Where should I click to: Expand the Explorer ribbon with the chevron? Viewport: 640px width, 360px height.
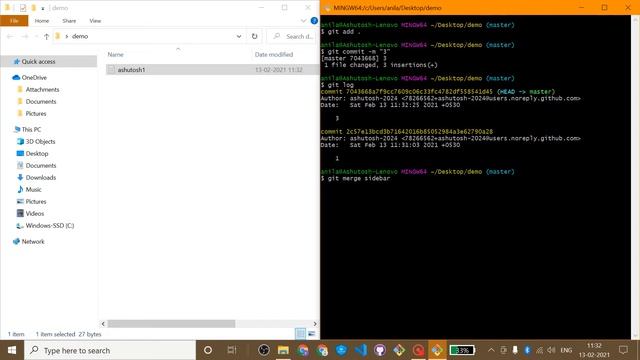303,20
